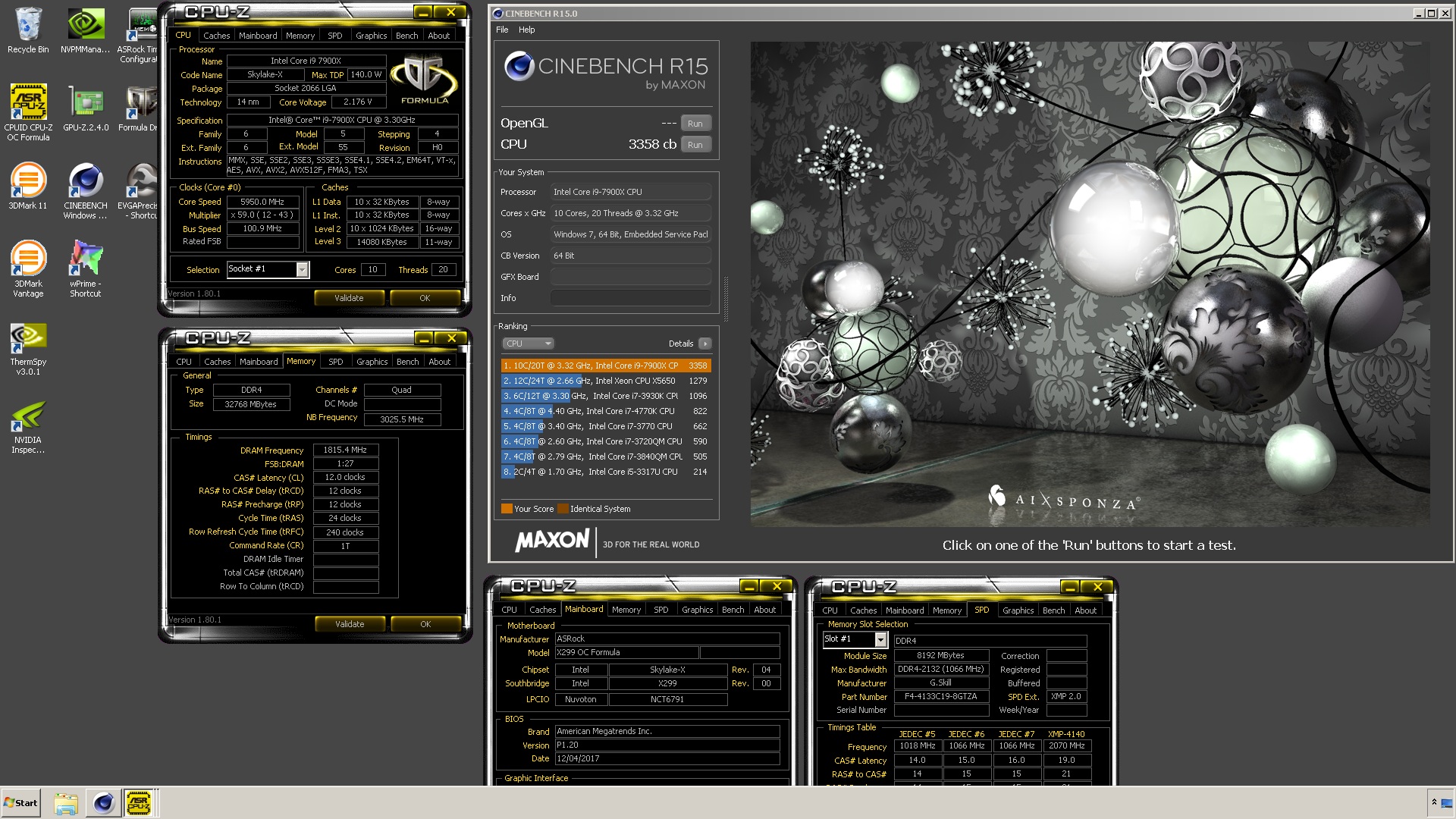Minimize the top CPU-Z CPU window
The width and height of the screenshot is (1456, 819).
[423, 12]
